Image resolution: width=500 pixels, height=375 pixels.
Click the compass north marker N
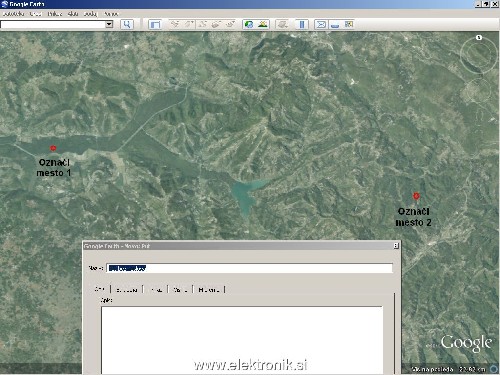pos(479,37)
